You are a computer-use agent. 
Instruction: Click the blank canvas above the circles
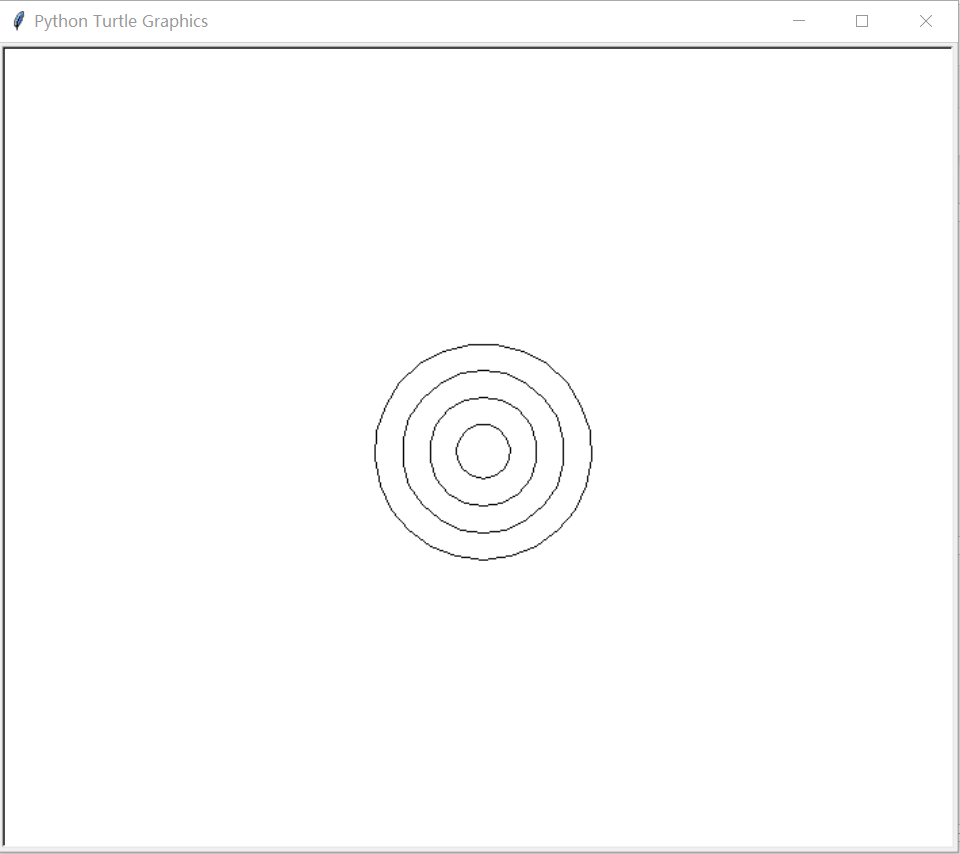tap(483, 200)
